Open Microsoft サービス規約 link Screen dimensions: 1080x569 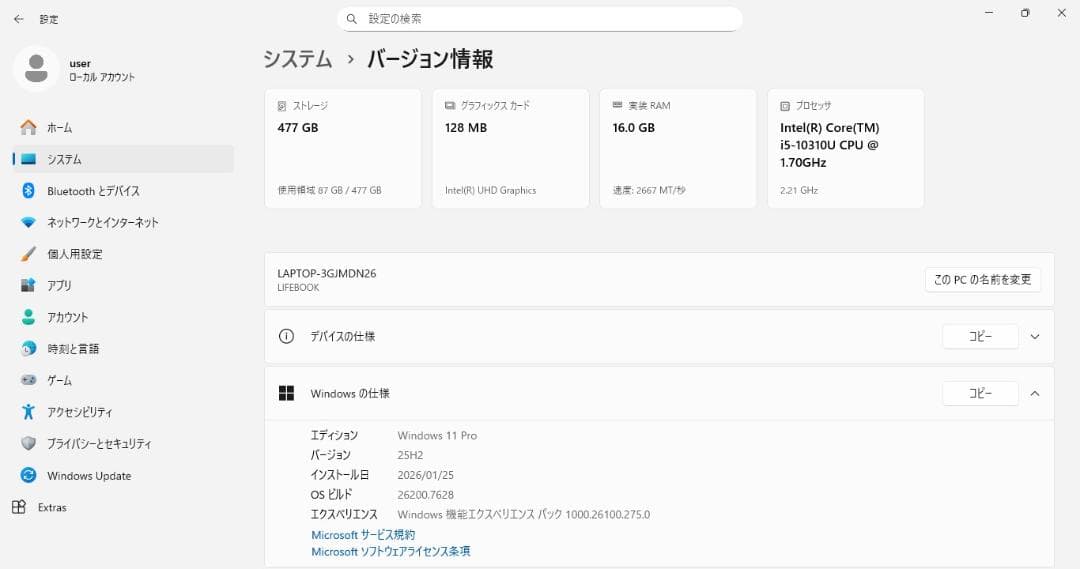click(363, 535)
